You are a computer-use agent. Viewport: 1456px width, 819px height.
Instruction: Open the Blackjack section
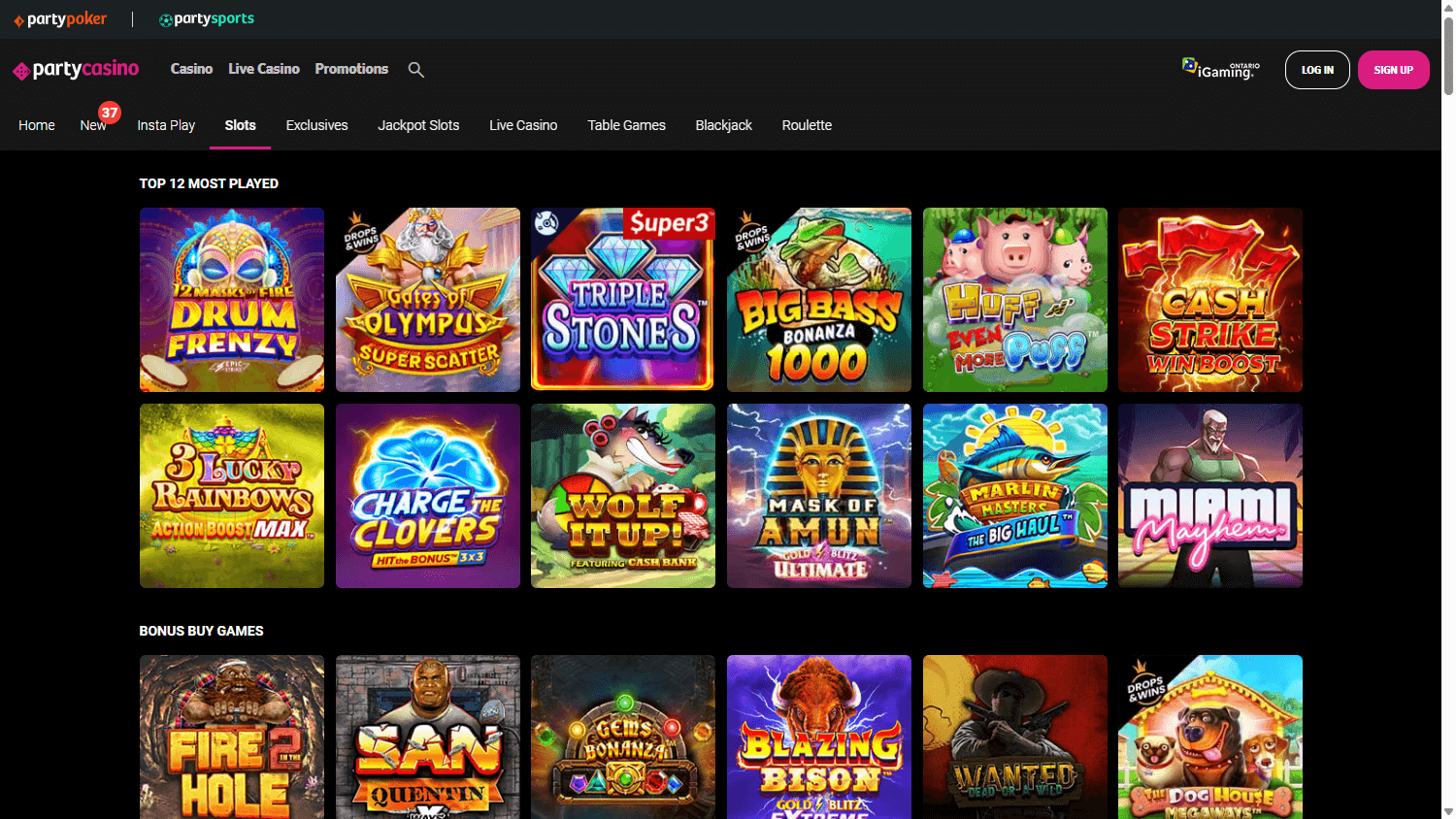[x=723, y=124]
